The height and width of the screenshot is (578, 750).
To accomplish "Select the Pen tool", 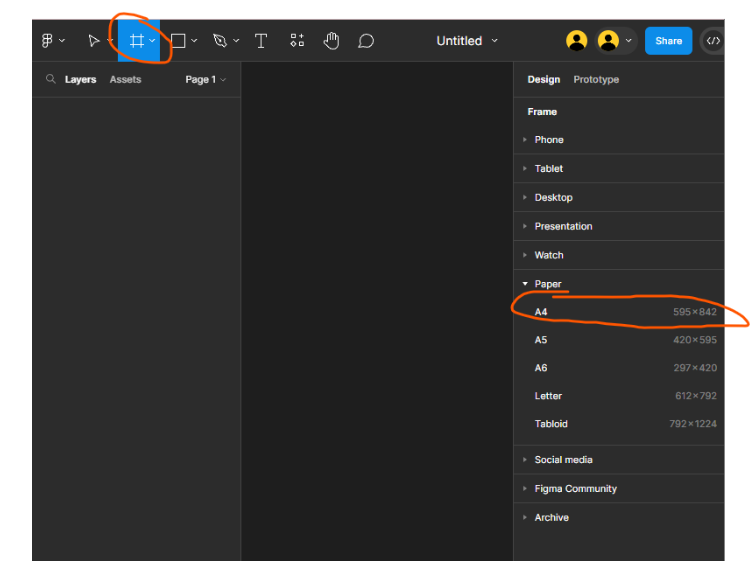I will coord(220,41).
